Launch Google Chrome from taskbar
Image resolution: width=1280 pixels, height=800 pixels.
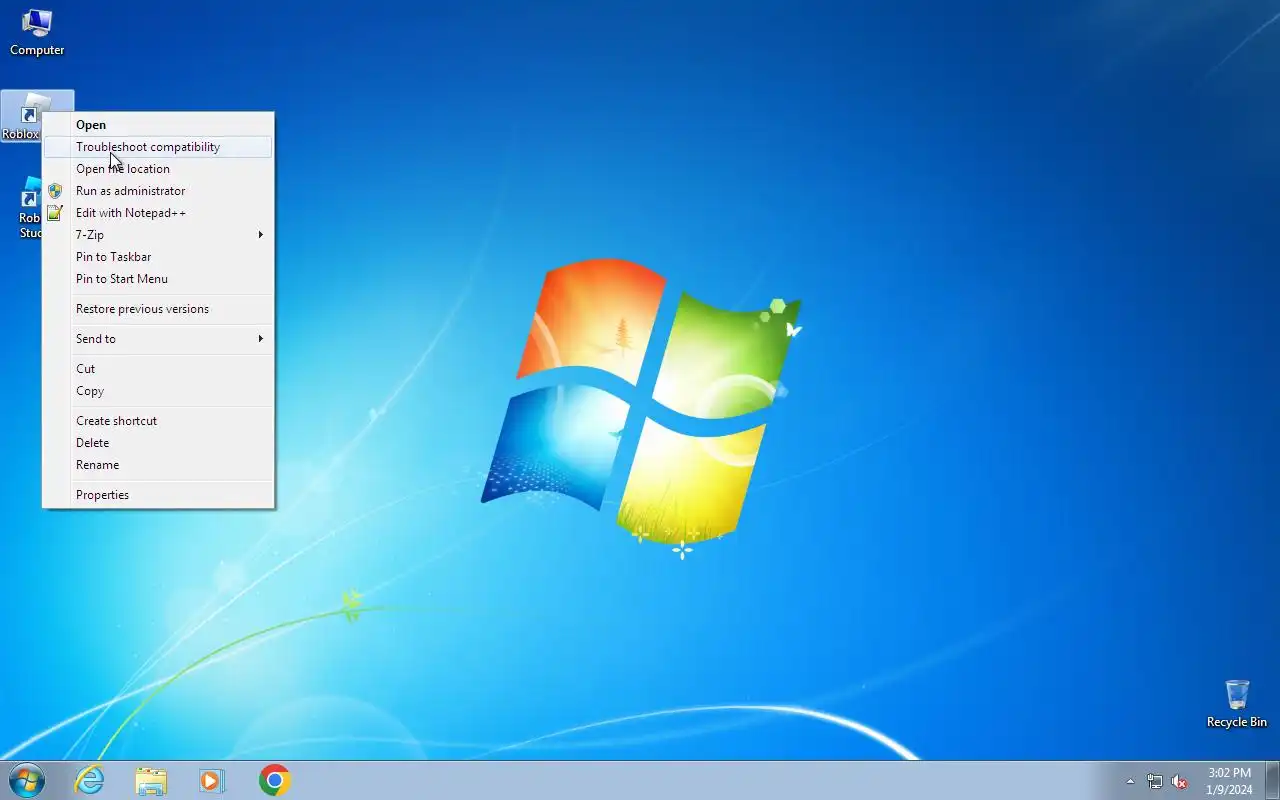(274, 780)
